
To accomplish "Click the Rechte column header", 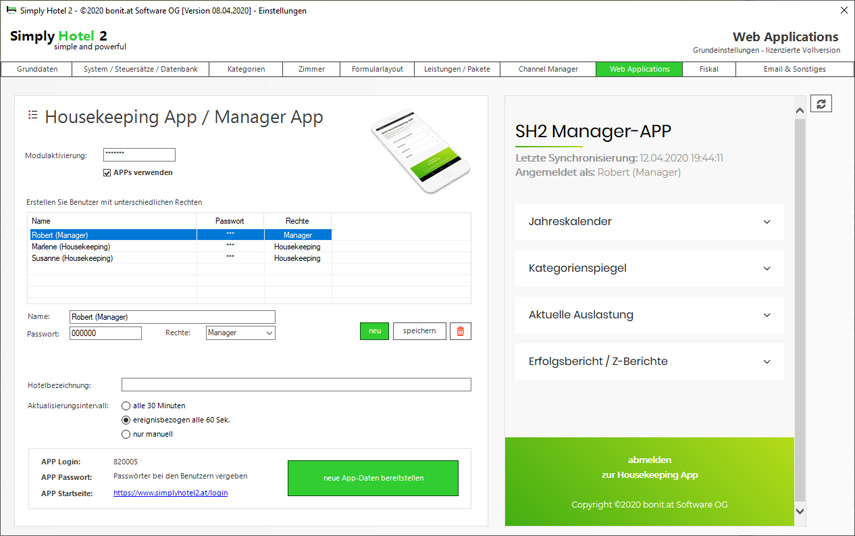I will click(297, 221).
